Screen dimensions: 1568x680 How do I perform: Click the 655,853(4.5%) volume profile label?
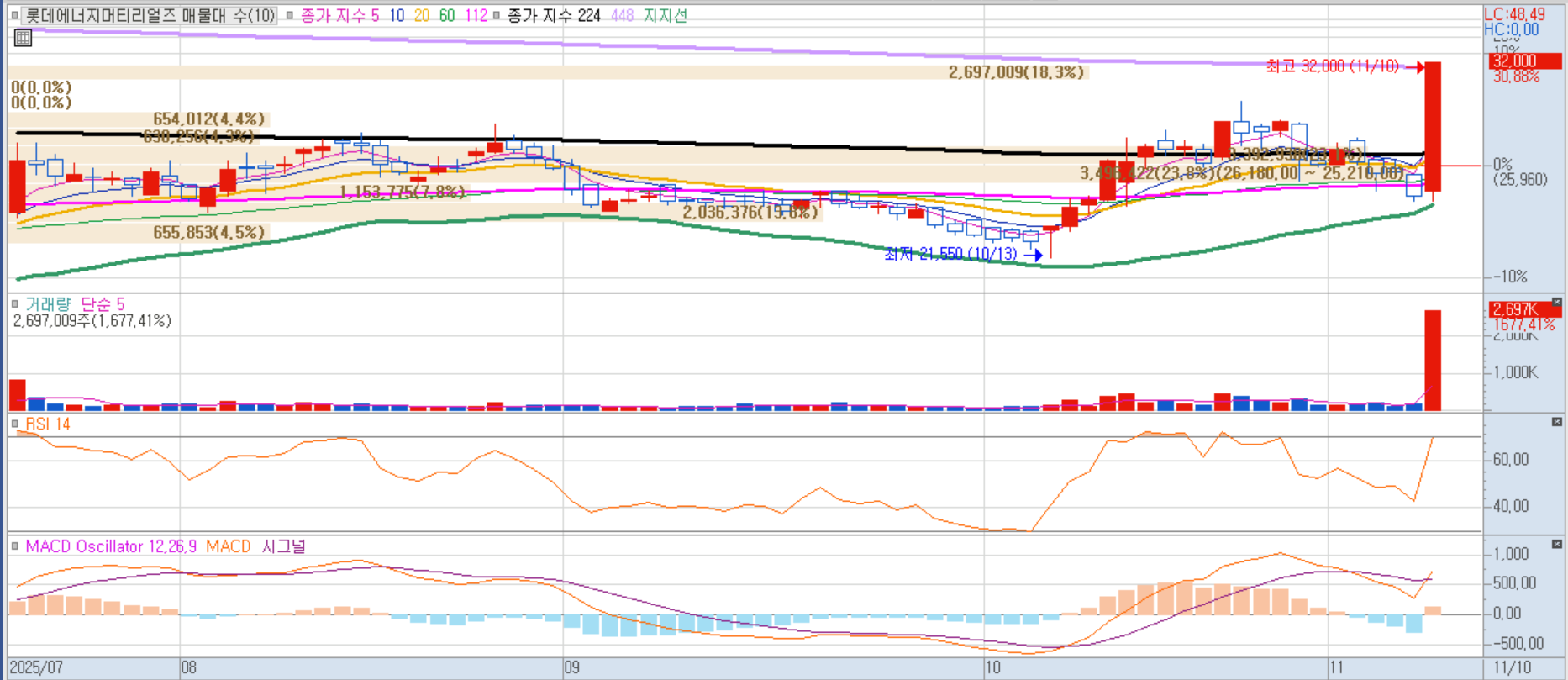click(209, 232)
